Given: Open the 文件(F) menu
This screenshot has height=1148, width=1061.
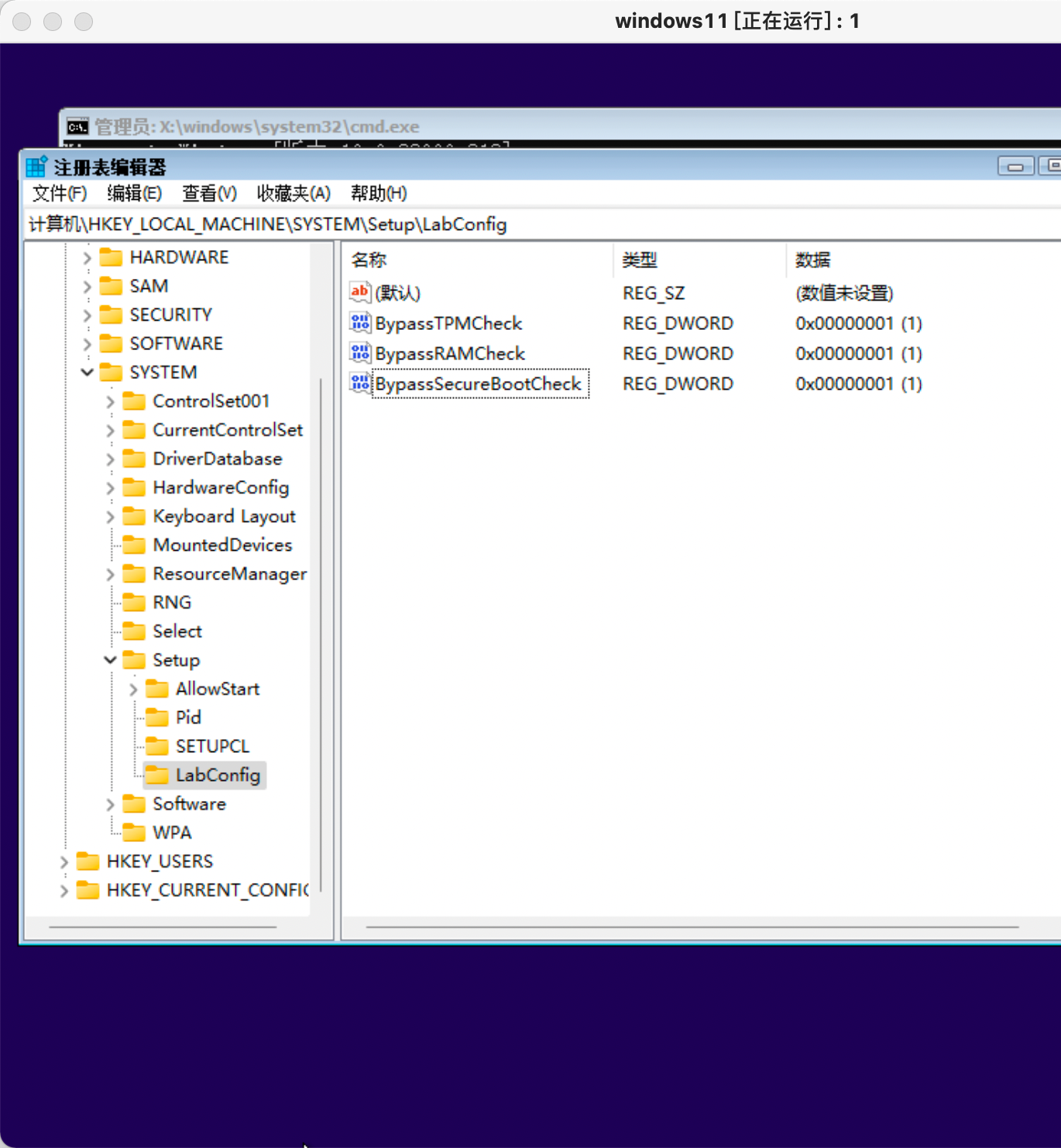Looking at the screenshot, I should 60,194.
